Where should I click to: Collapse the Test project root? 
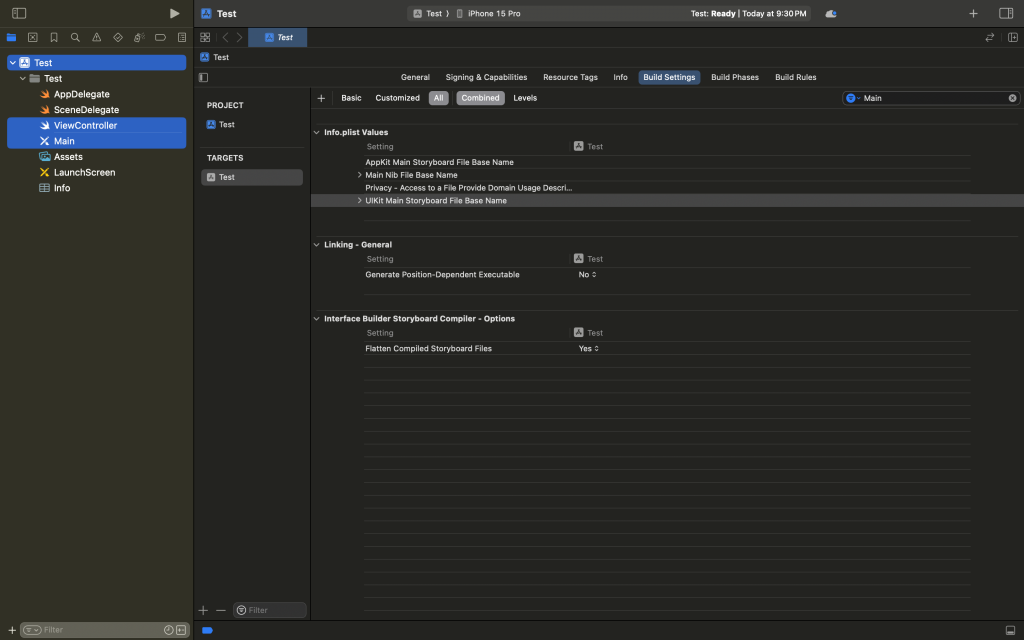point(12,63)
